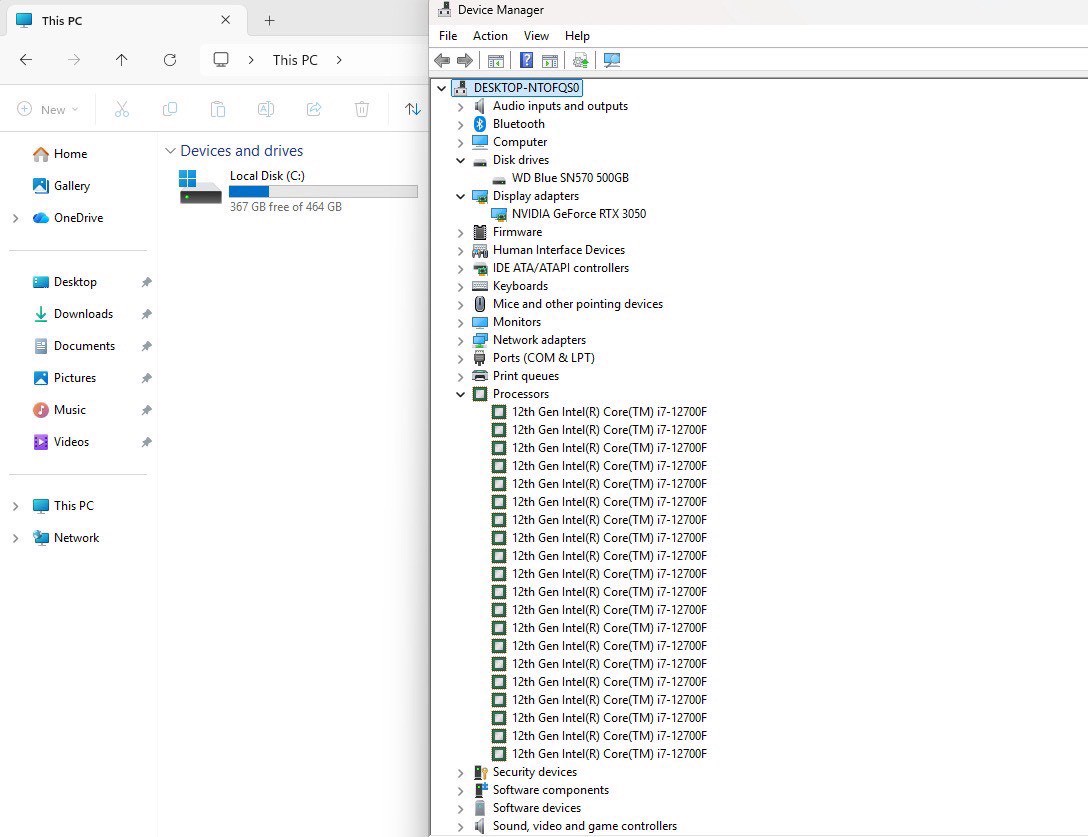Screen dimensions: 1088x837
Task: Select the Cut icon in File Explorer
Action: [122, 109]
